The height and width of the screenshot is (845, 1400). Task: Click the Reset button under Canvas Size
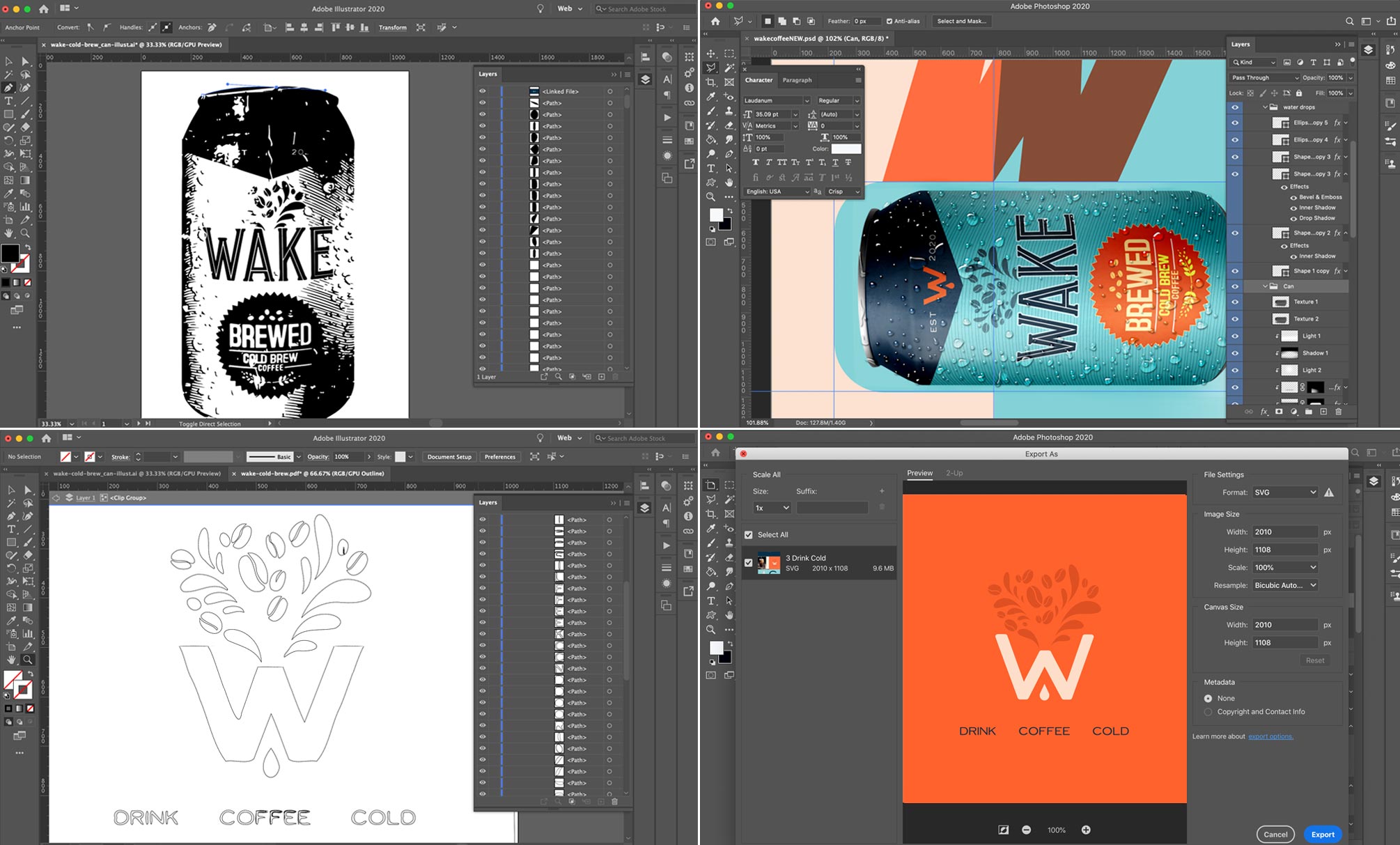tap(1315, 660)
